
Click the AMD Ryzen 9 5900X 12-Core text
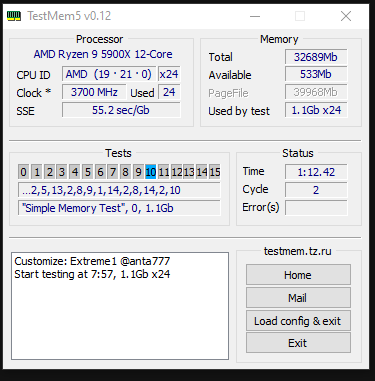103,54
